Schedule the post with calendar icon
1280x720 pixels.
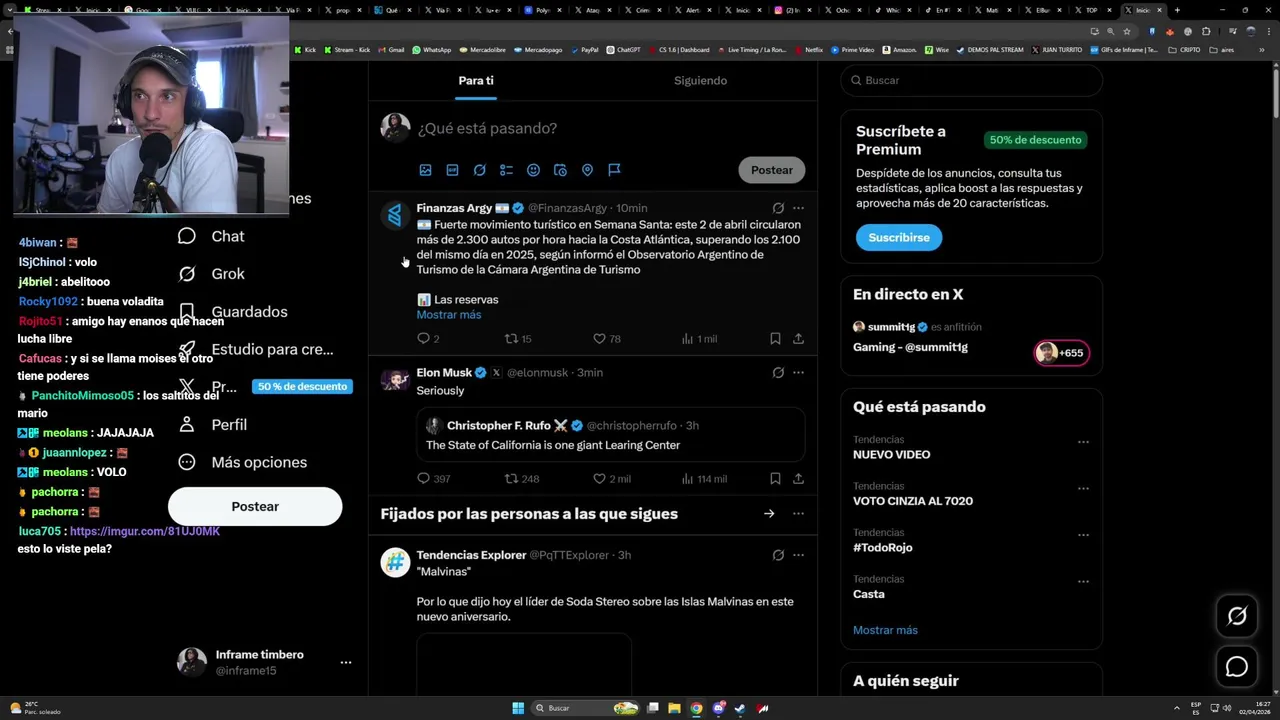pos(560,170)
